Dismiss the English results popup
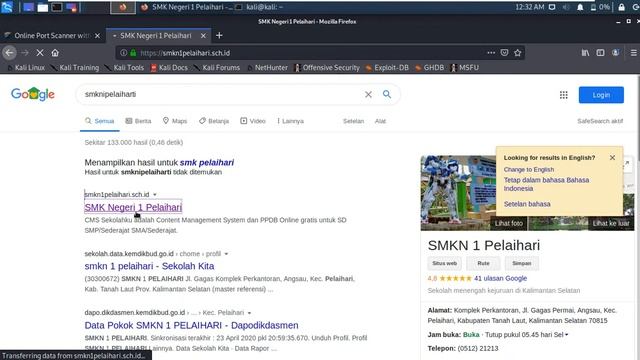Screen dimensions: 640x360 point(612,158)
